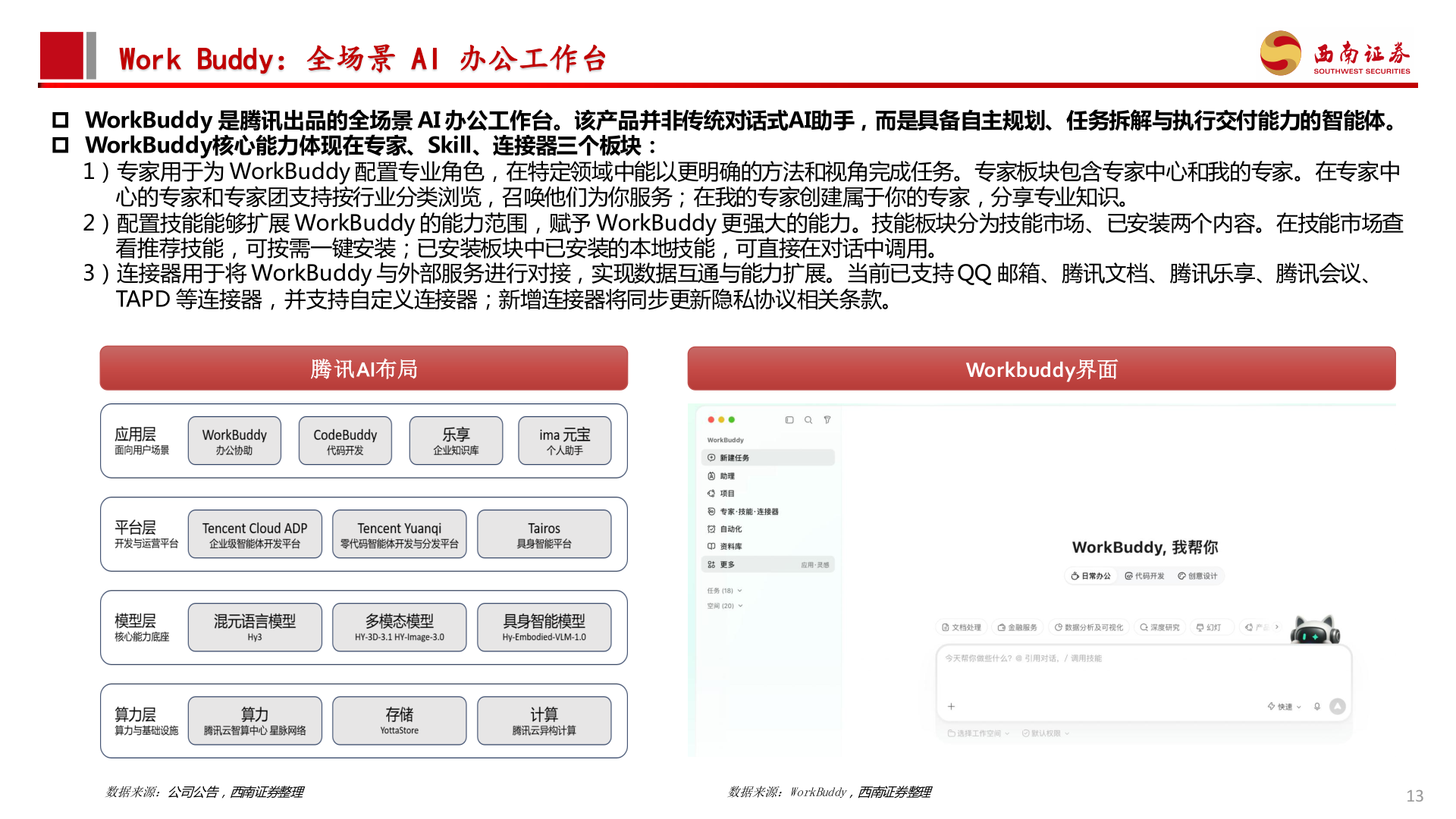This screenshot has width=1456, height=819.
Task: Show more suggestion chips with right arrow
Action: coord(1277,627)
